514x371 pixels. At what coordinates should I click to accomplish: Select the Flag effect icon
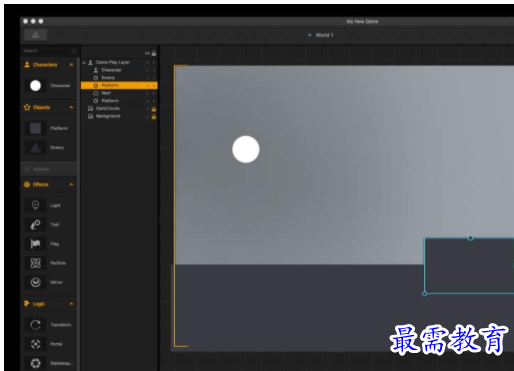pyautogui.click(x=35, y=244)
